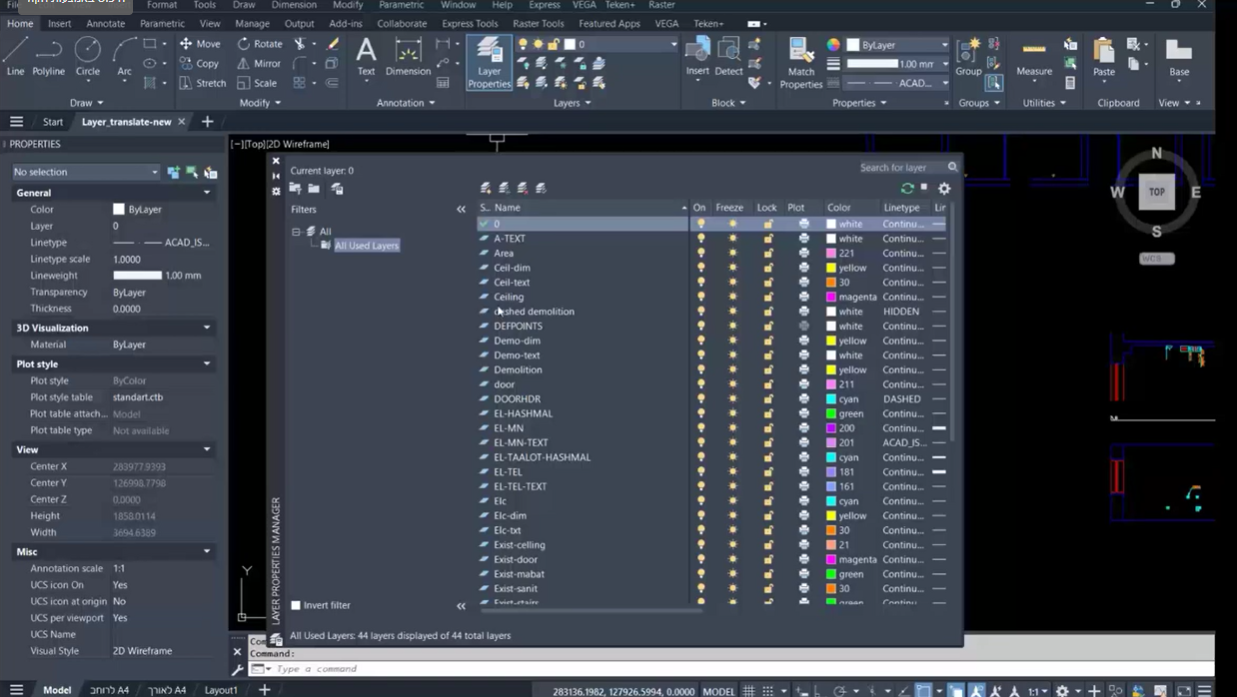1237x697 pixels.
Task: Click the Dimension tool
Action: click(408, 56)
